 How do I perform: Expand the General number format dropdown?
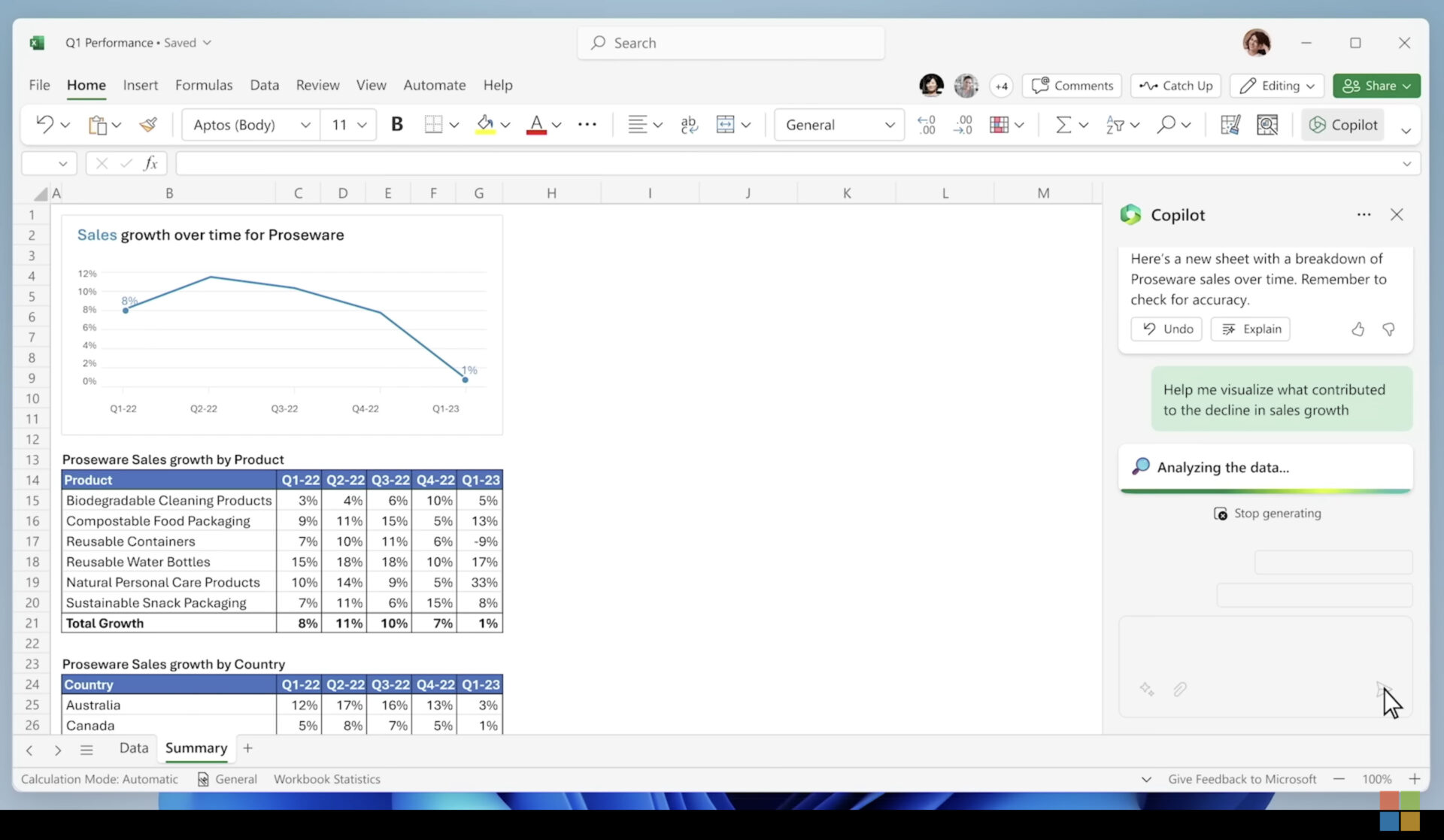pos(890,125)
